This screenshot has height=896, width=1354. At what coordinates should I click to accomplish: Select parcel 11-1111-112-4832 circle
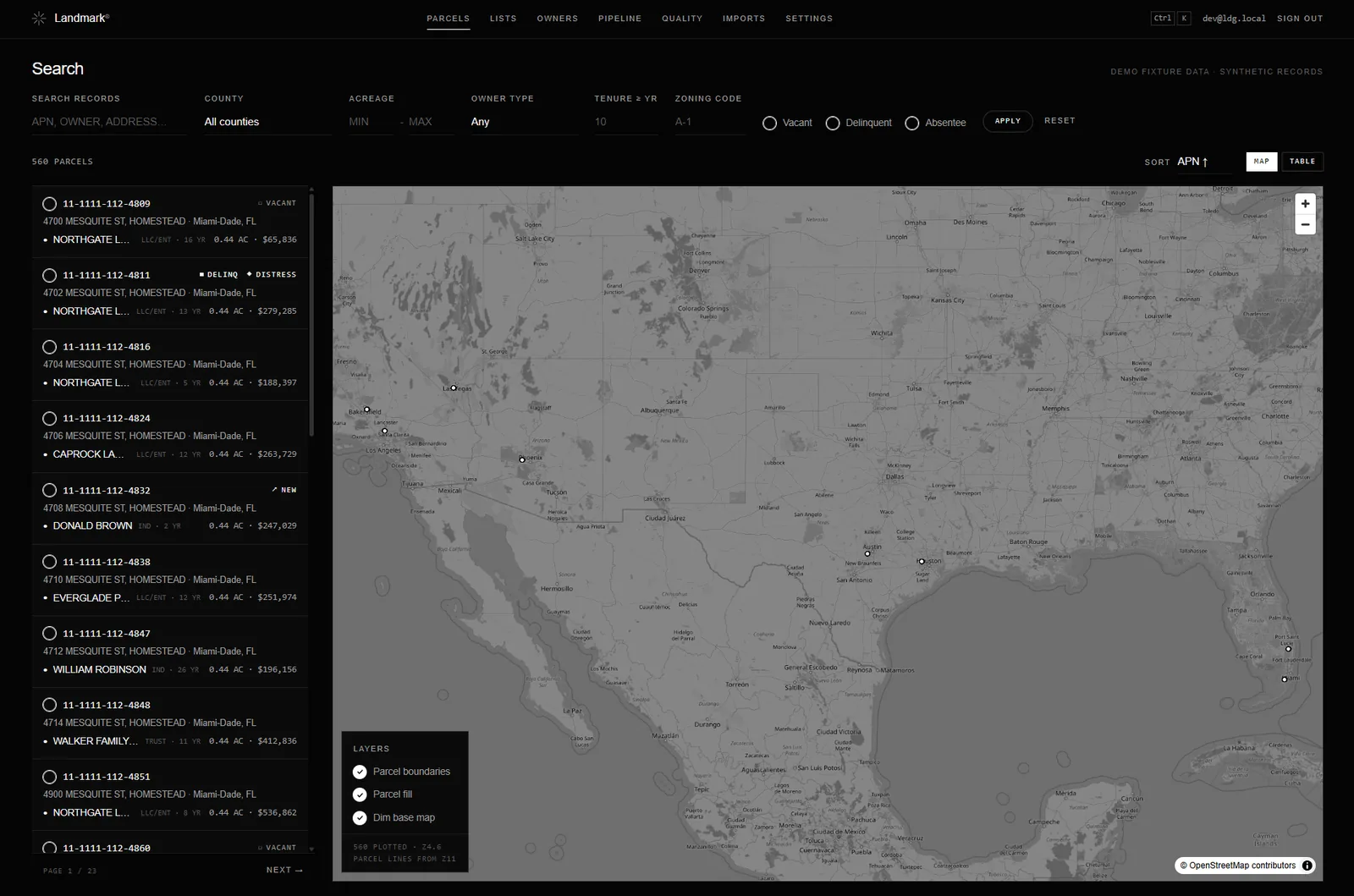tap(49, 490)
